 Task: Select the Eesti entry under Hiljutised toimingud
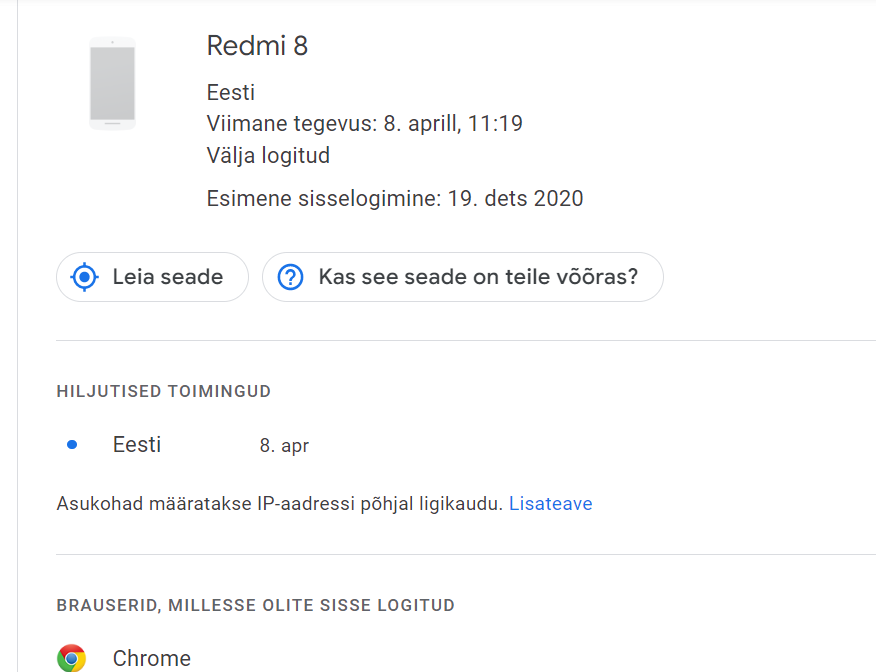pyautogui.click(x=137, y=445)
